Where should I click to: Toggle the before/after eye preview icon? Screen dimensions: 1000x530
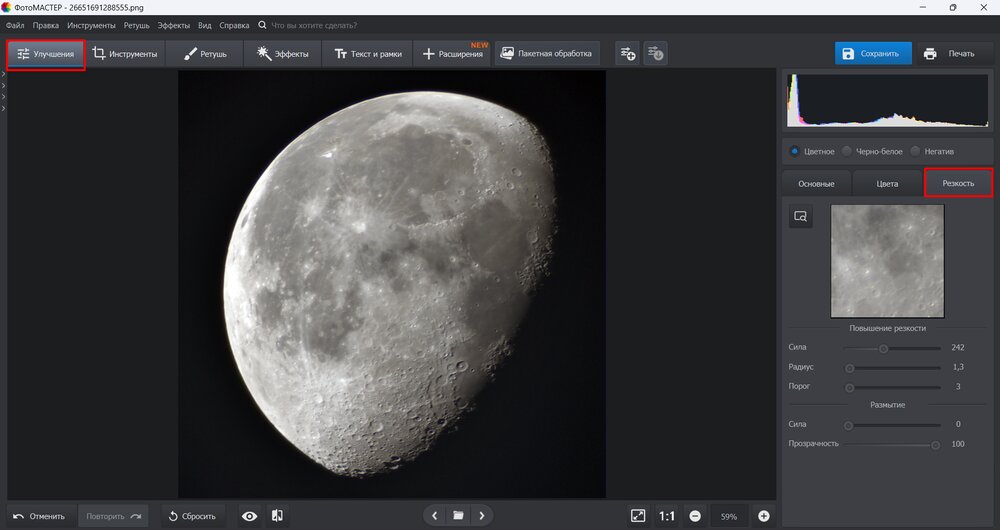click(250, 516)
